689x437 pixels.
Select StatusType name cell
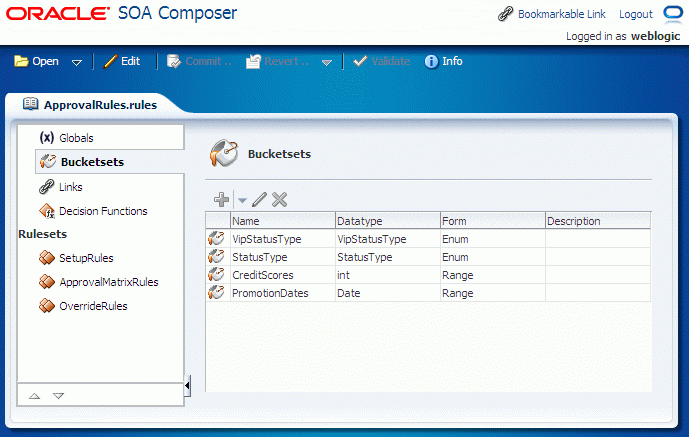[x=283, y=257]
